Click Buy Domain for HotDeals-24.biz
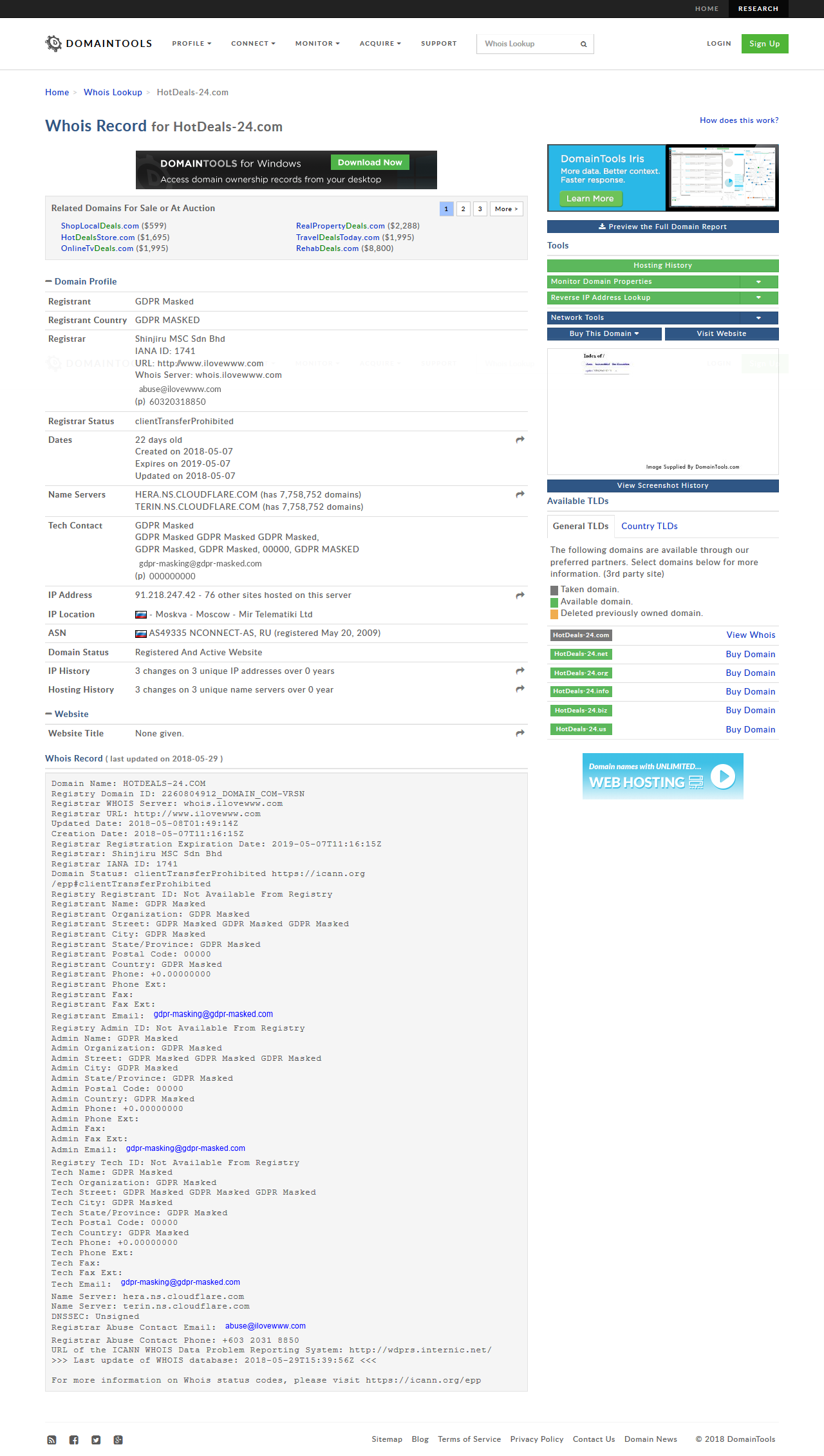824x1456 pixels. pos(751,710)
